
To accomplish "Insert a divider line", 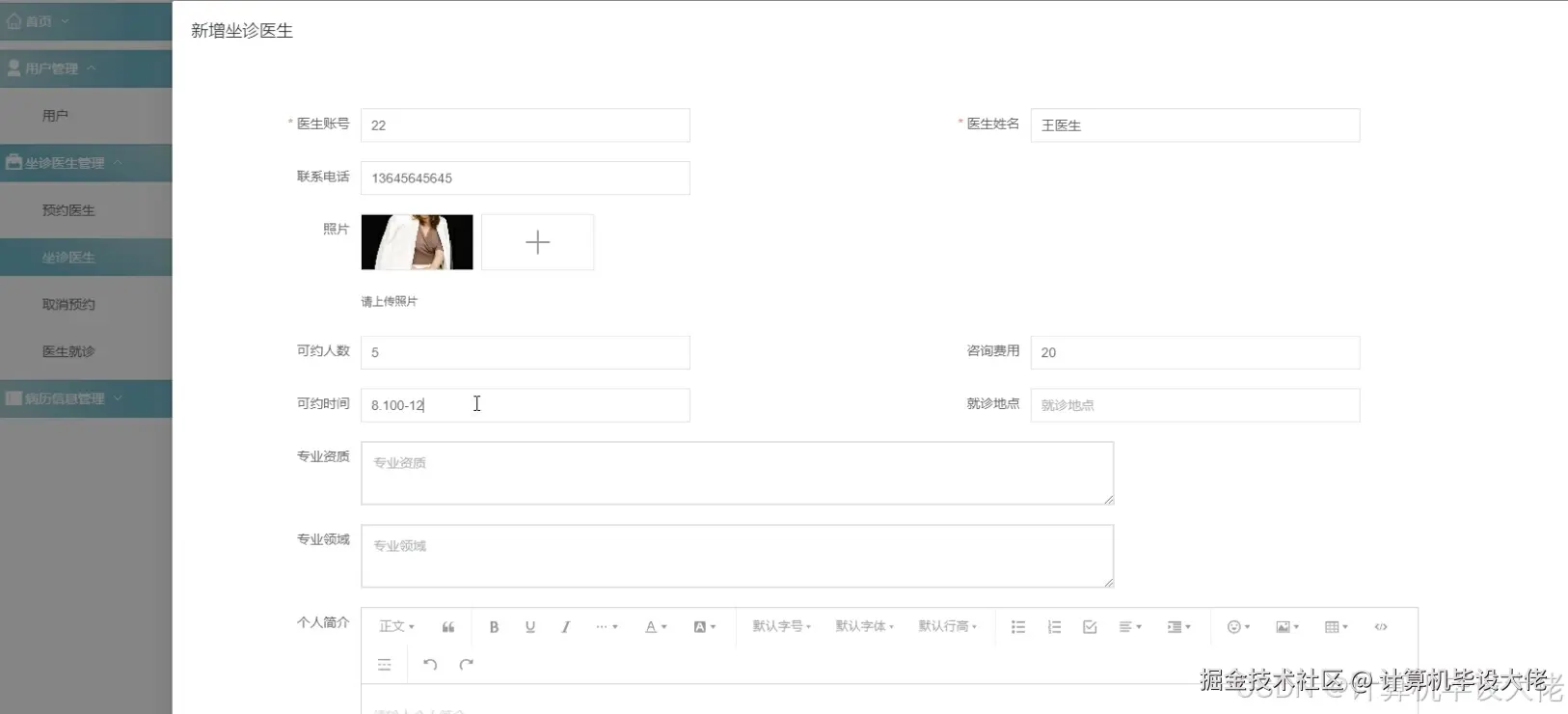I will 385,665.
